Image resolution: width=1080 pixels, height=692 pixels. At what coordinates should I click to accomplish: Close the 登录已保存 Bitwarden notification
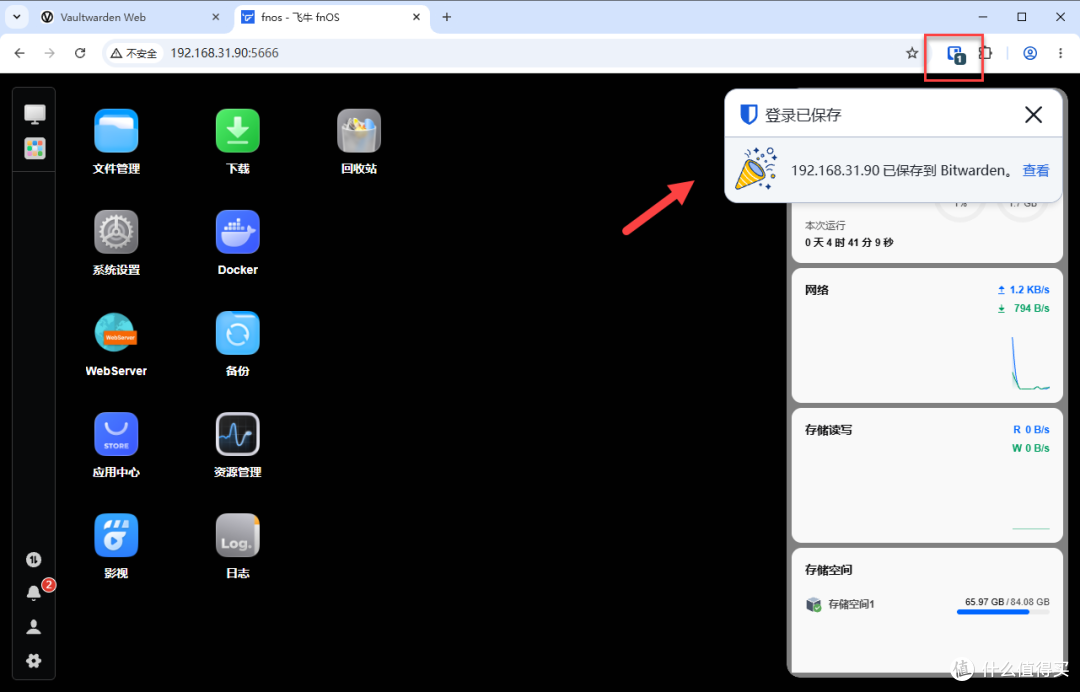[1033, 114]
